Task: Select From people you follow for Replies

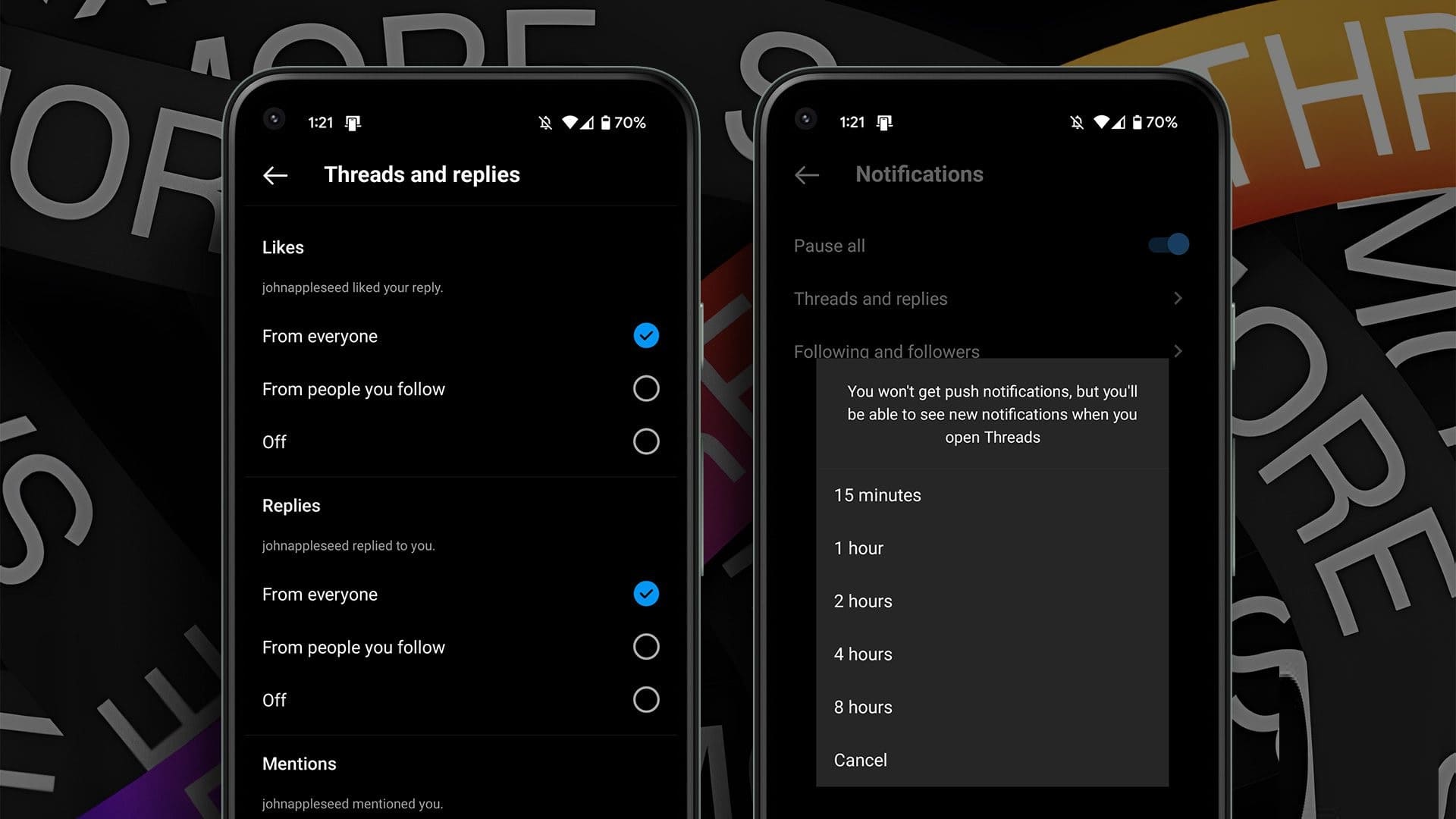Action: pos(646,646)
